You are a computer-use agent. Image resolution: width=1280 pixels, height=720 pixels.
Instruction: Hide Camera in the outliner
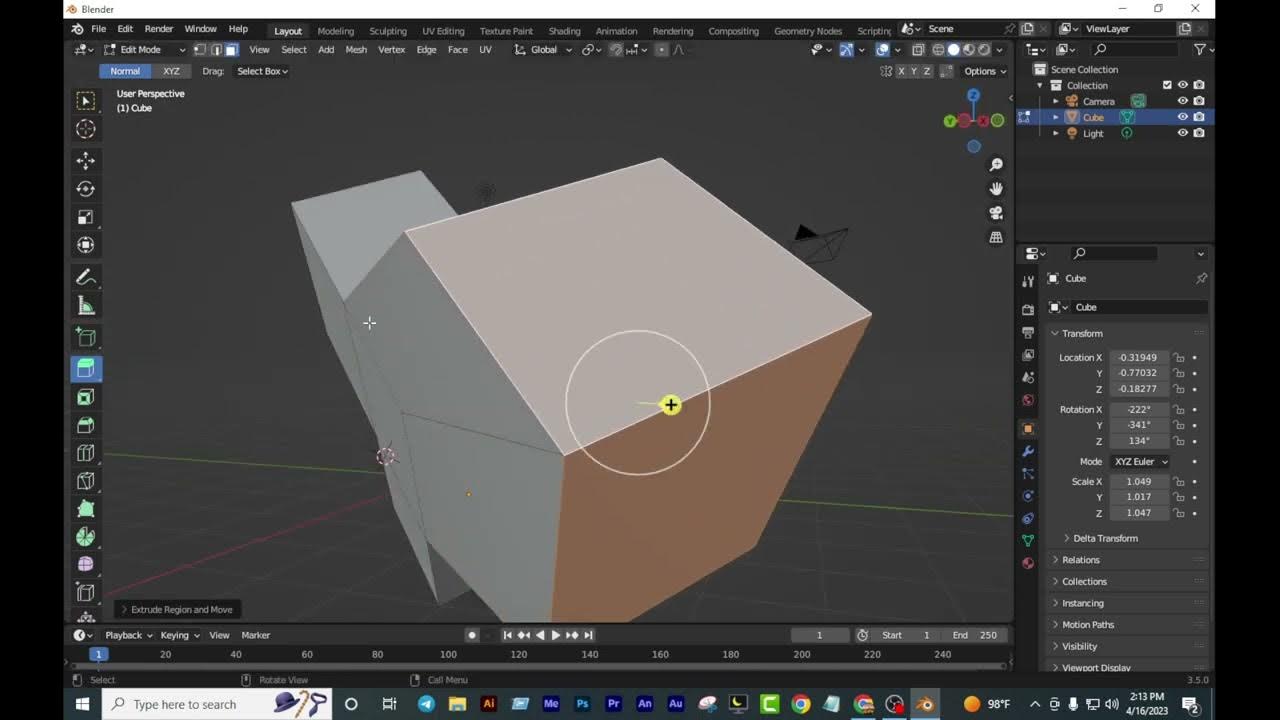(x=1182, y=101)
